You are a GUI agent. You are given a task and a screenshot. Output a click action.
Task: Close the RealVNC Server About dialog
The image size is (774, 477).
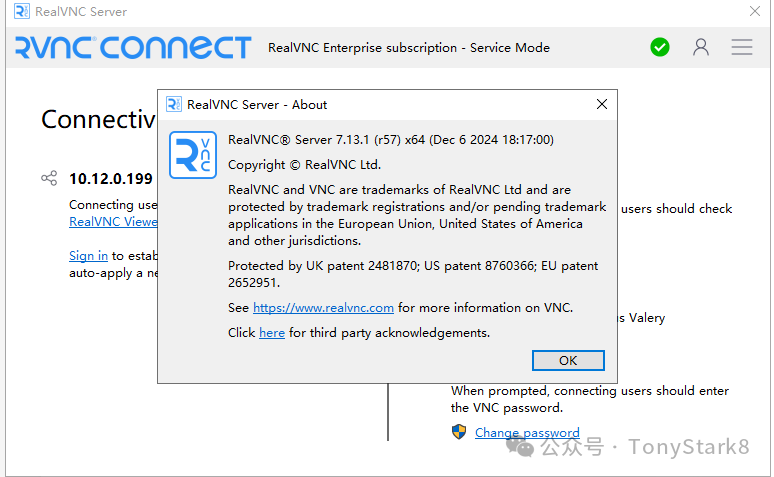tap(601, 104)
